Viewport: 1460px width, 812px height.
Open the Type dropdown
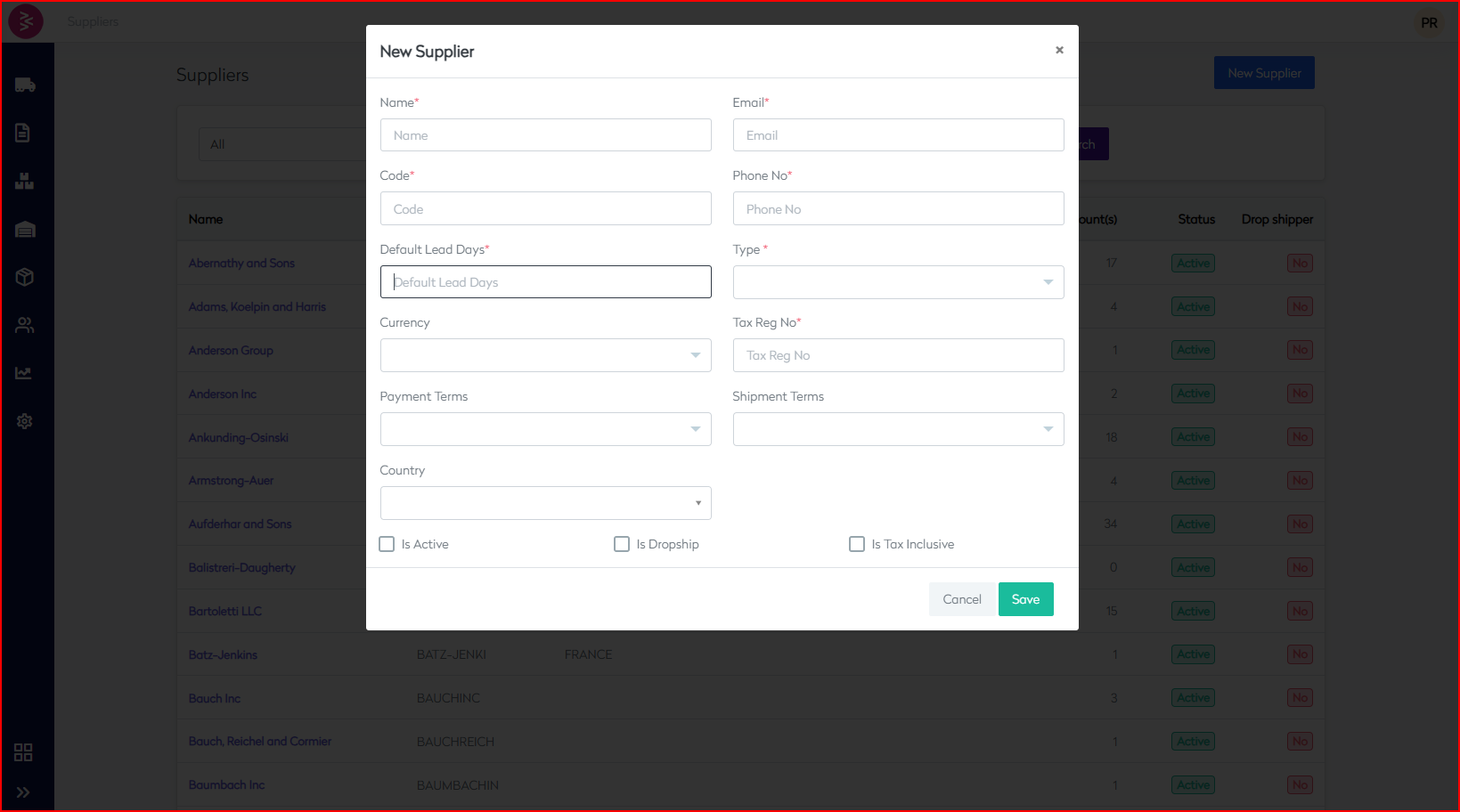click(x=898, y=282)
